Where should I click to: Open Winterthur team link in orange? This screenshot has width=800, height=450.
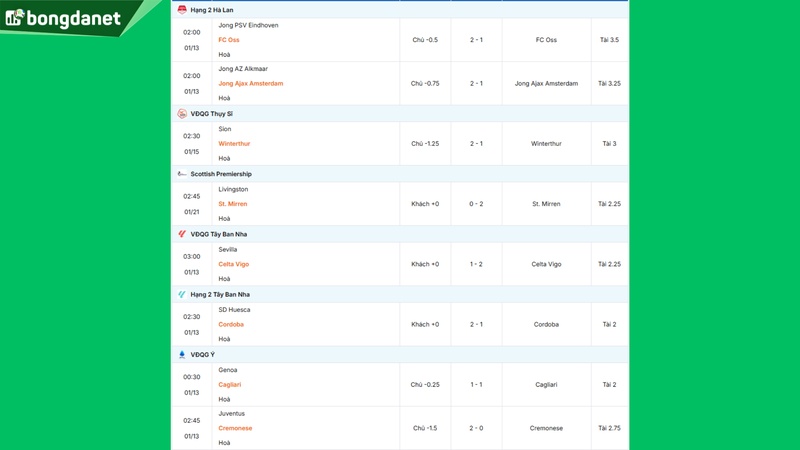pos(234,144)
